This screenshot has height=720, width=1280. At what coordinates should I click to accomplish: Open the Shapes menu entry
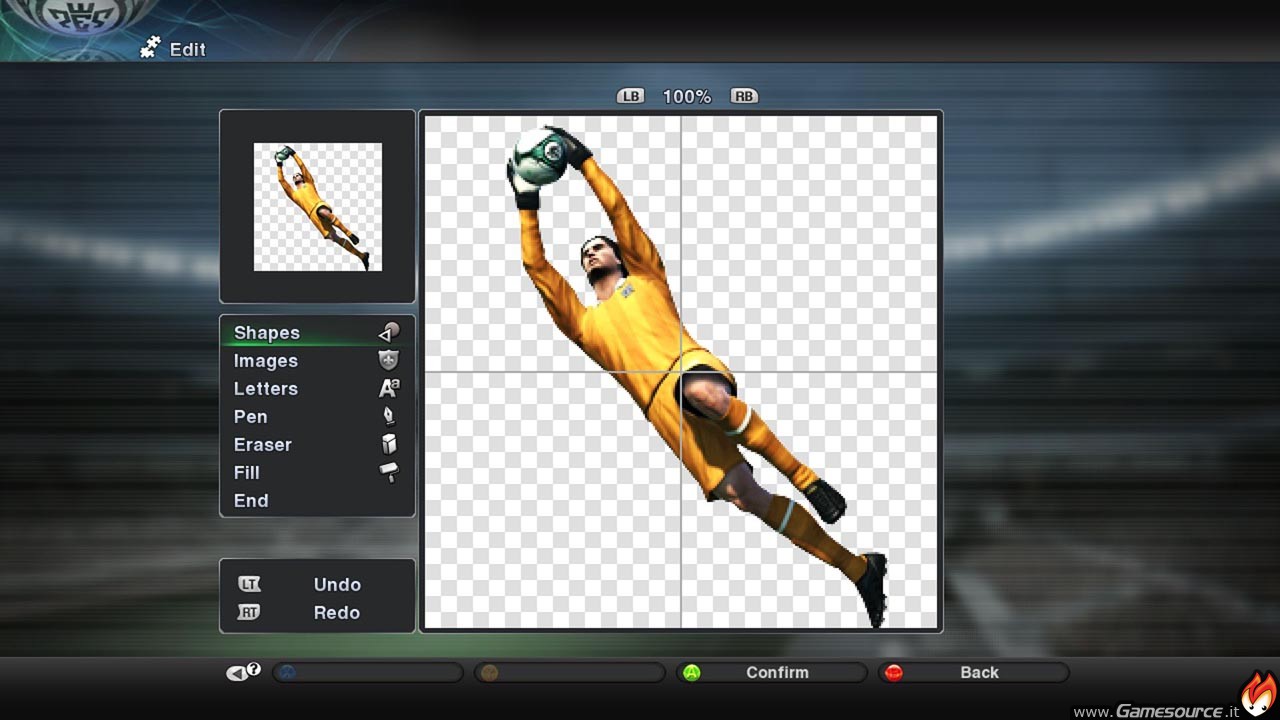click(267, 333)
